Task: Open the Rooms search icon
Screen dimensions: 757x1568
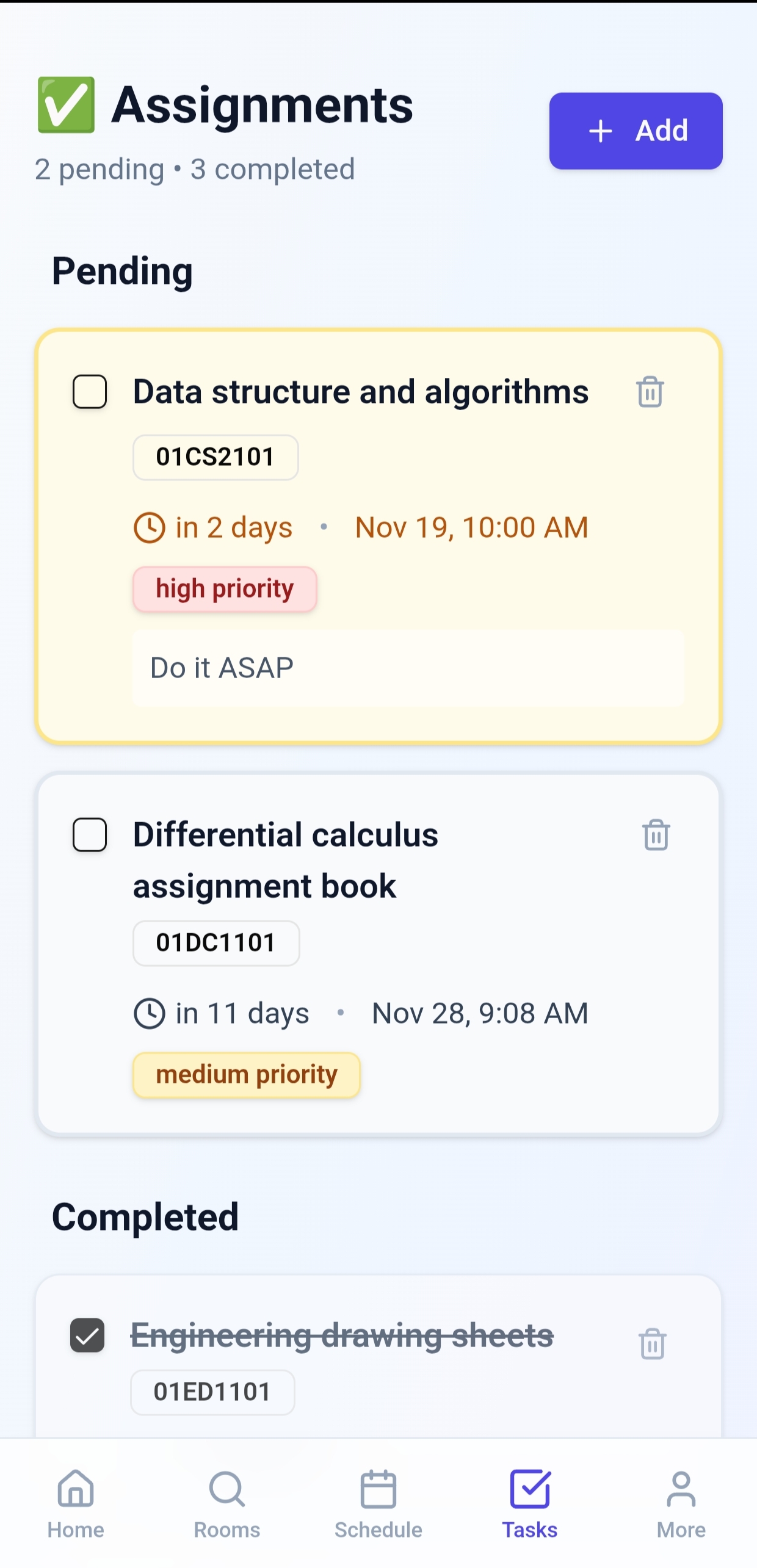Action: pos(227,1489)
